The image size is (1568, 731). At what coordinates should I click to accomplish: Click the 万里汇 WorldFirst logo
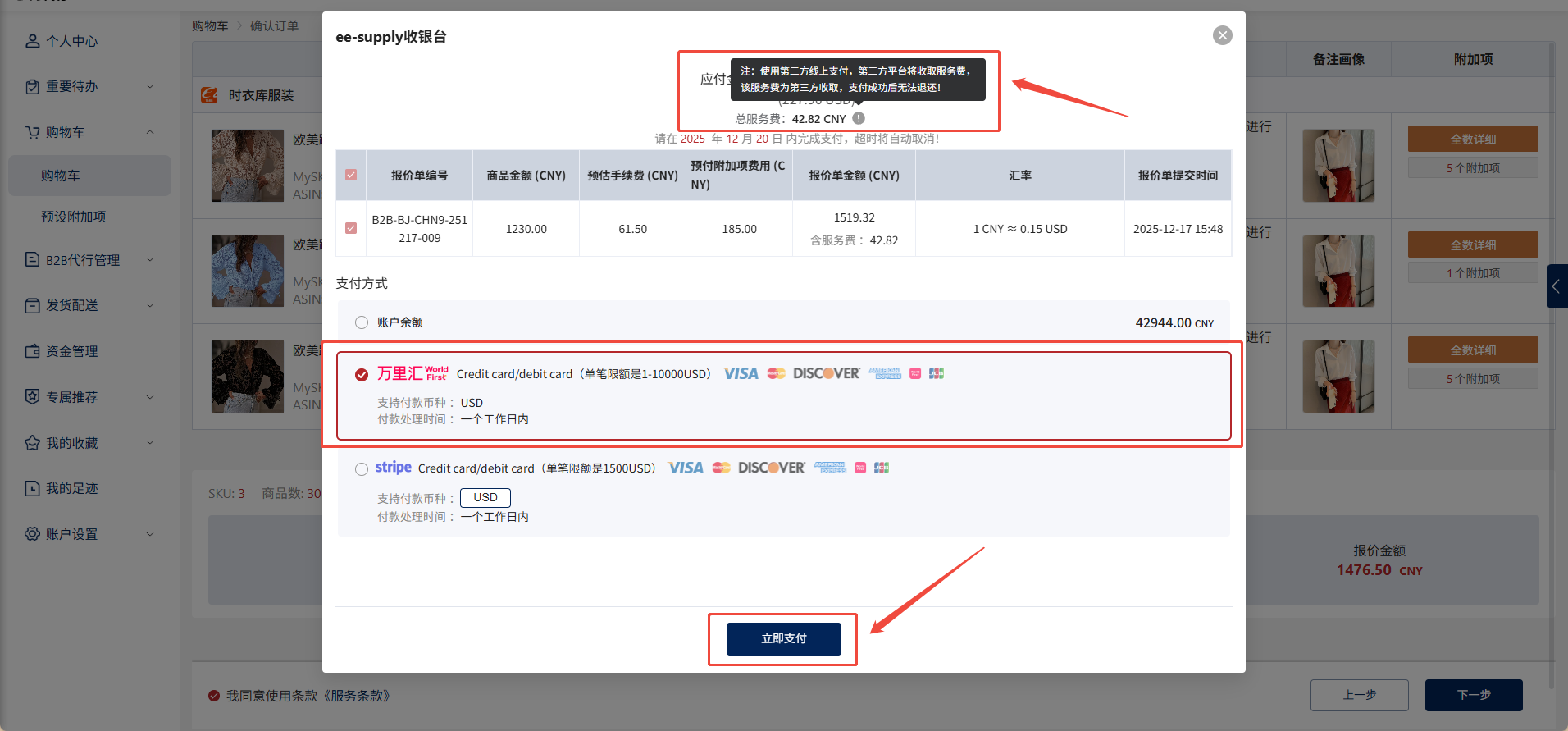tap(413, 373)
